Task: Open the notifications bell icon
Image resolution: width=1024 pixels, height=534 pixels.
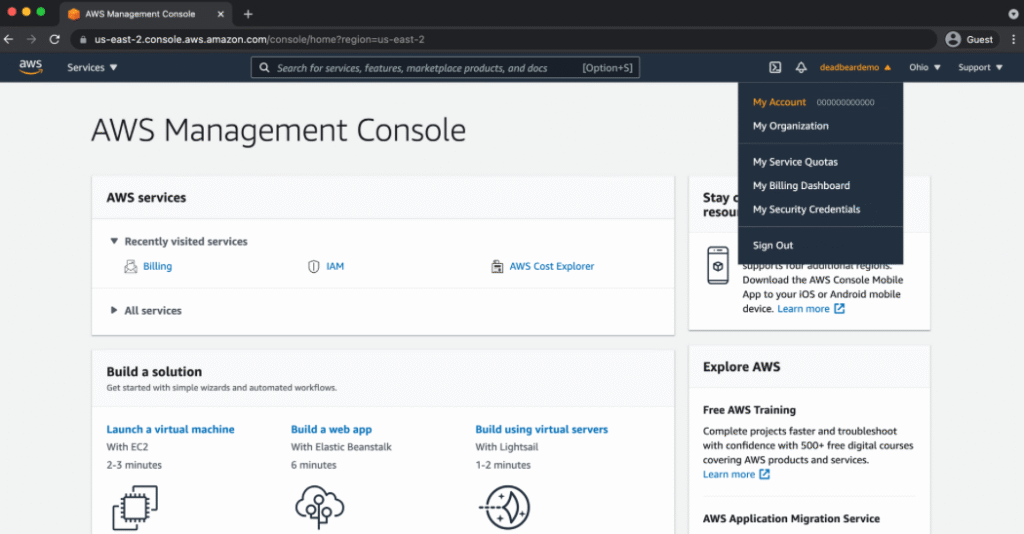Action: (x=801, y=67)
